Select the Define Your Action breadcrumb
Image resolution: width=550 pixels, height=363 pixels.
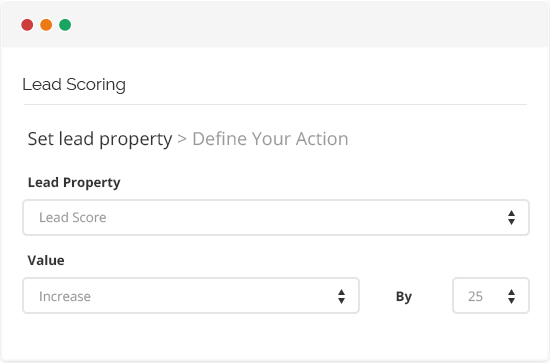tap(270, 139)
